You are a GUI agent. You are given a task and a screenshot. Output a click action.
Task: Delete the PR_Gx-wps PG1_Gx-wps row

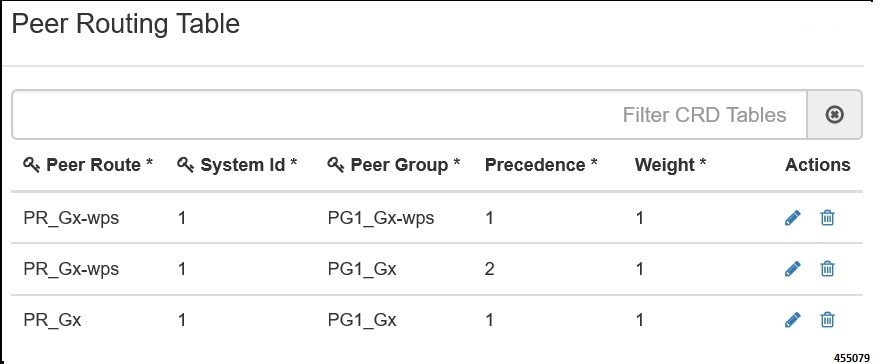(x=827, y=218)
